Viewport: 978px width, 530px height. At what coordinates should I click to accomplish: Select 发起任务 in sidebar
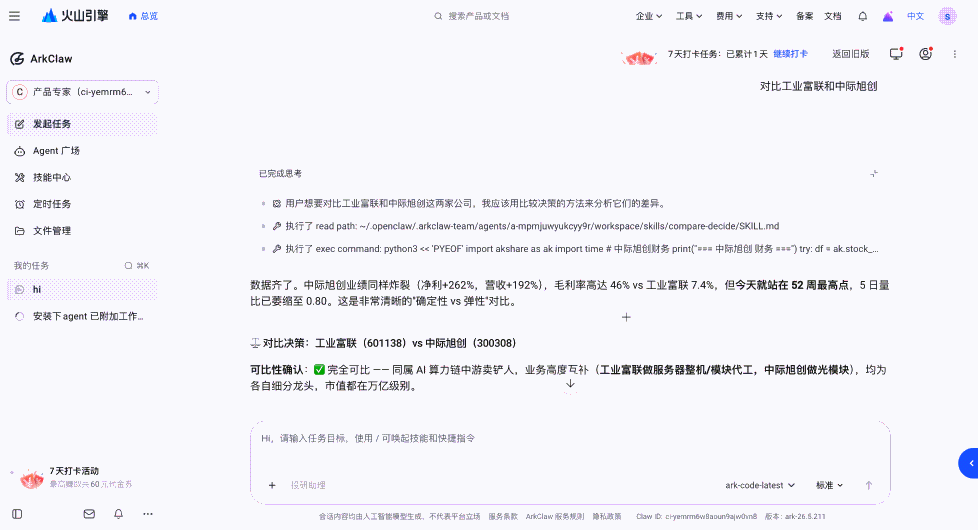pos(82,124)
